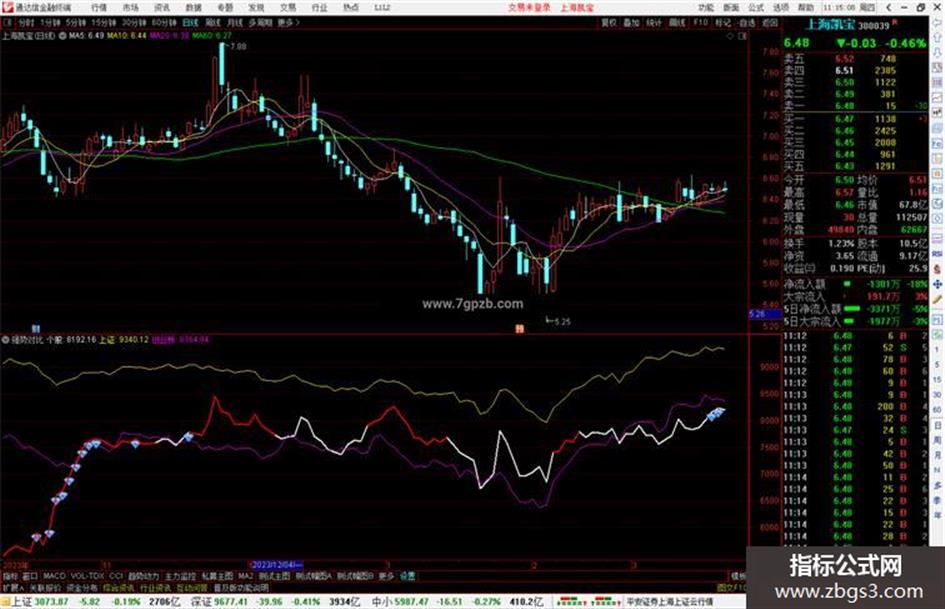
Task: Open the 数据 menu
Action: [193, 8]
